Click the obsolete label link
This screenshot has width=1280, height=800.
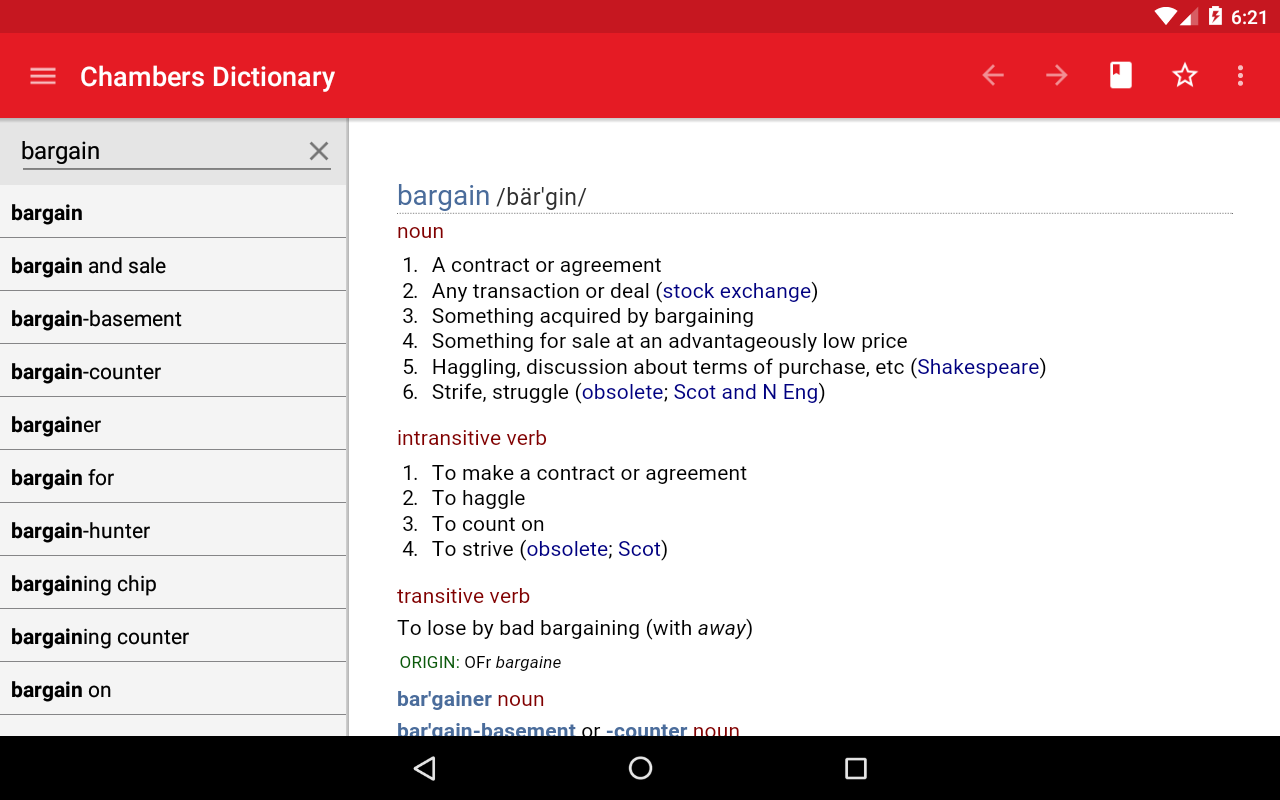tap(622, 392)
